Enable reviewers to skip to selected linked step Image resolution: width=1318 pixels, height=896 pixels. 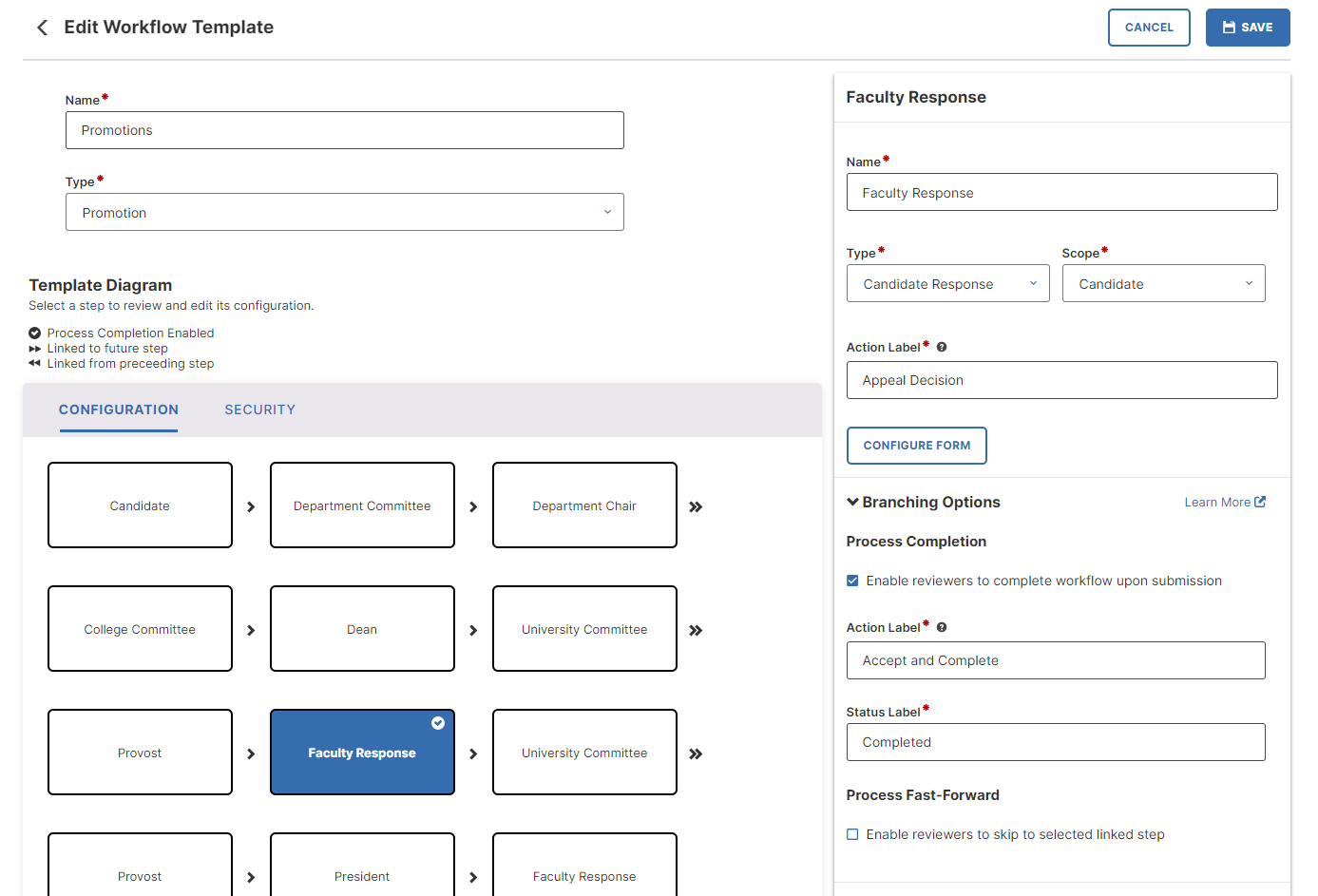pos(852,834)
